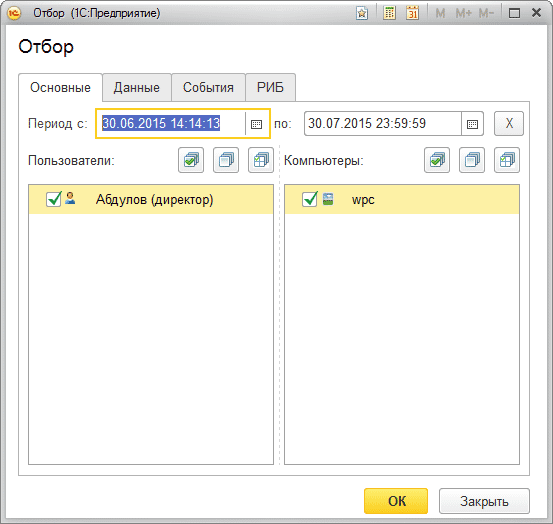Toggle checkbox for Абдулов (директор)
Screen dimensions: 553x524
click(54, 199)
